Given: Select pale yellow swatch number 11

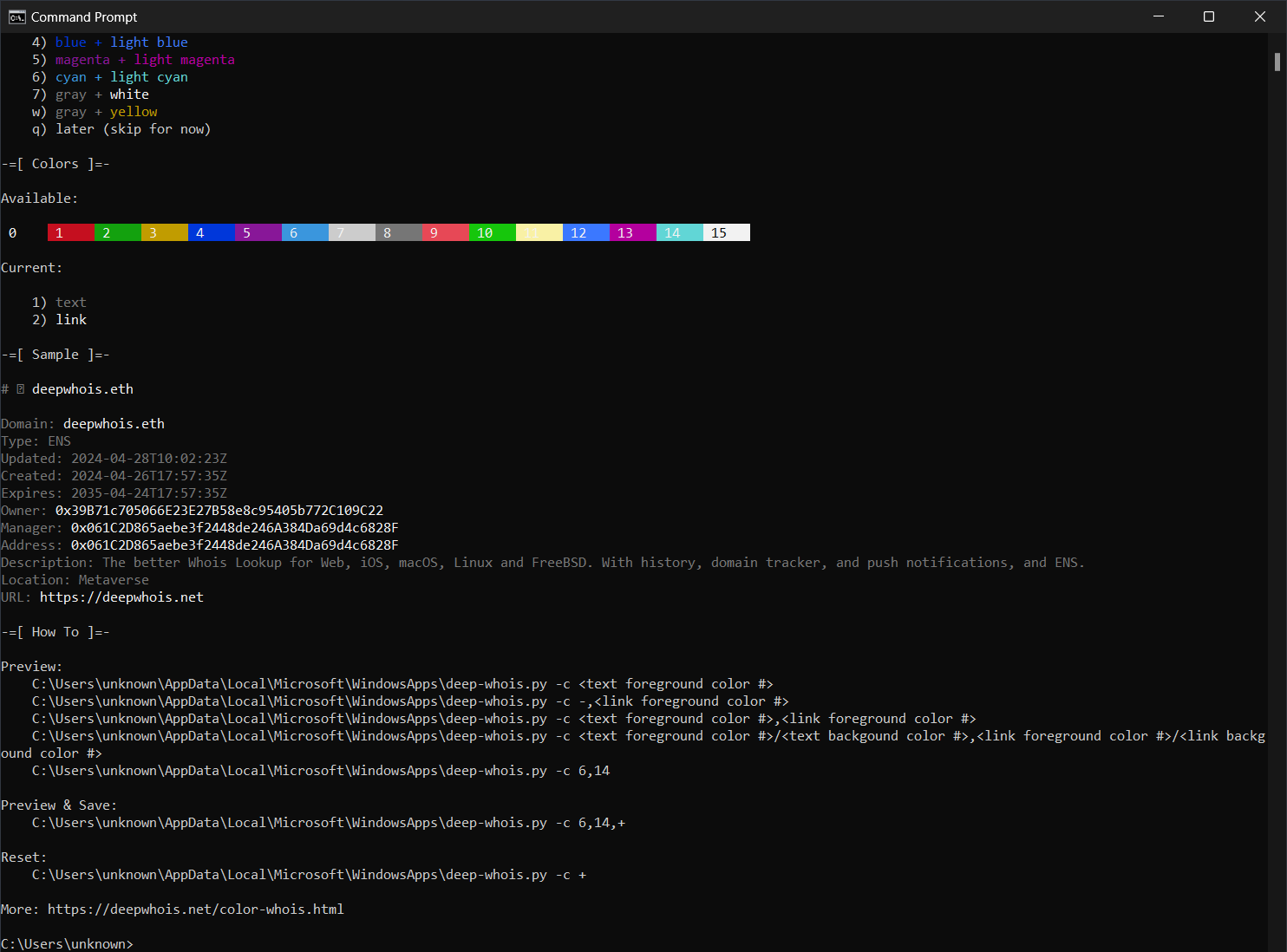Looking at the screenshot, I should 539,232.
